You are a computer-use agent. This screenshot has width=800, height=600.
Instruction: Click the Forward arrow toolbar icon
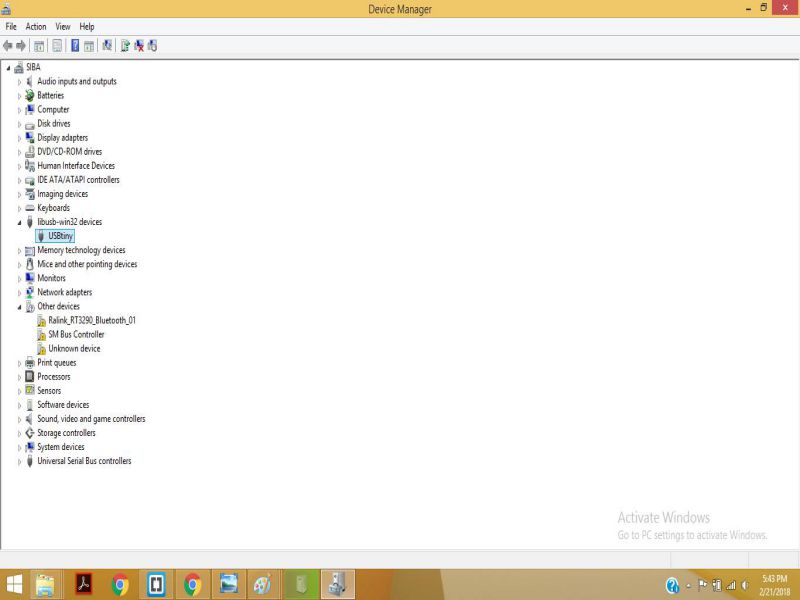tap(21, 46)
